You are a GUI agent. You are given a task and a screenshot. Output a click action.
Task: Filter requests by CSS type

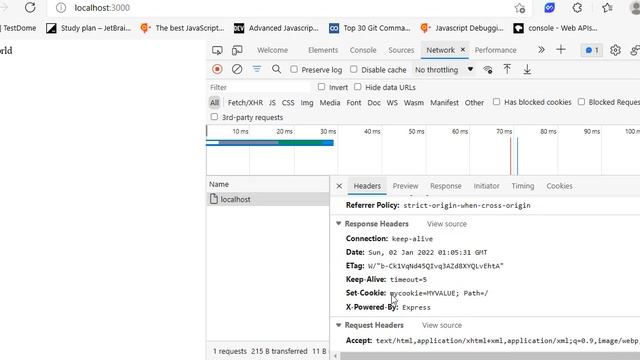pos(288,103)
